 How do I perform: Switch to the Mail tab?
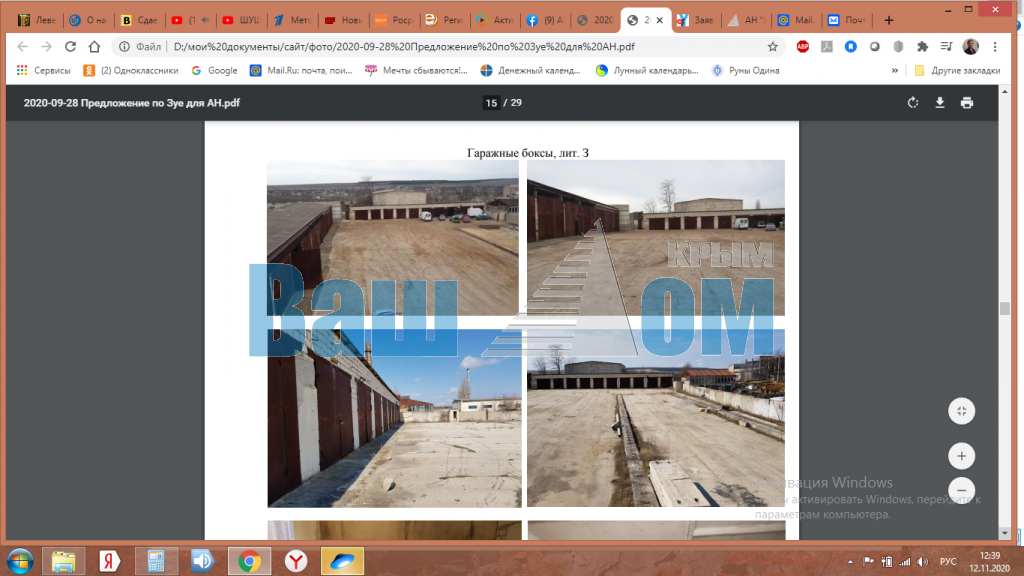click(797, 20)
